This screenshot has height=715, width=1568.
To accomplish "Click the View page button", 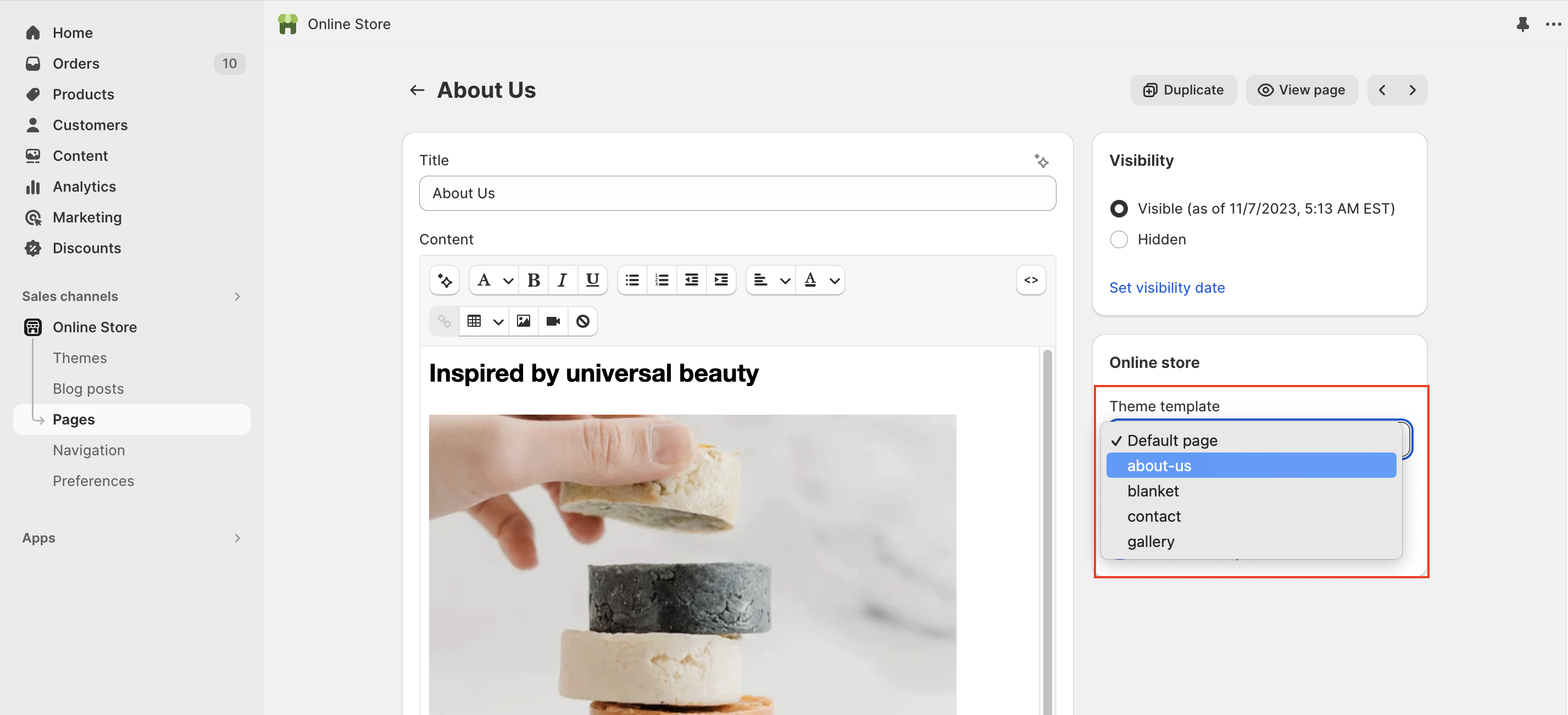I will (1302, 90).
